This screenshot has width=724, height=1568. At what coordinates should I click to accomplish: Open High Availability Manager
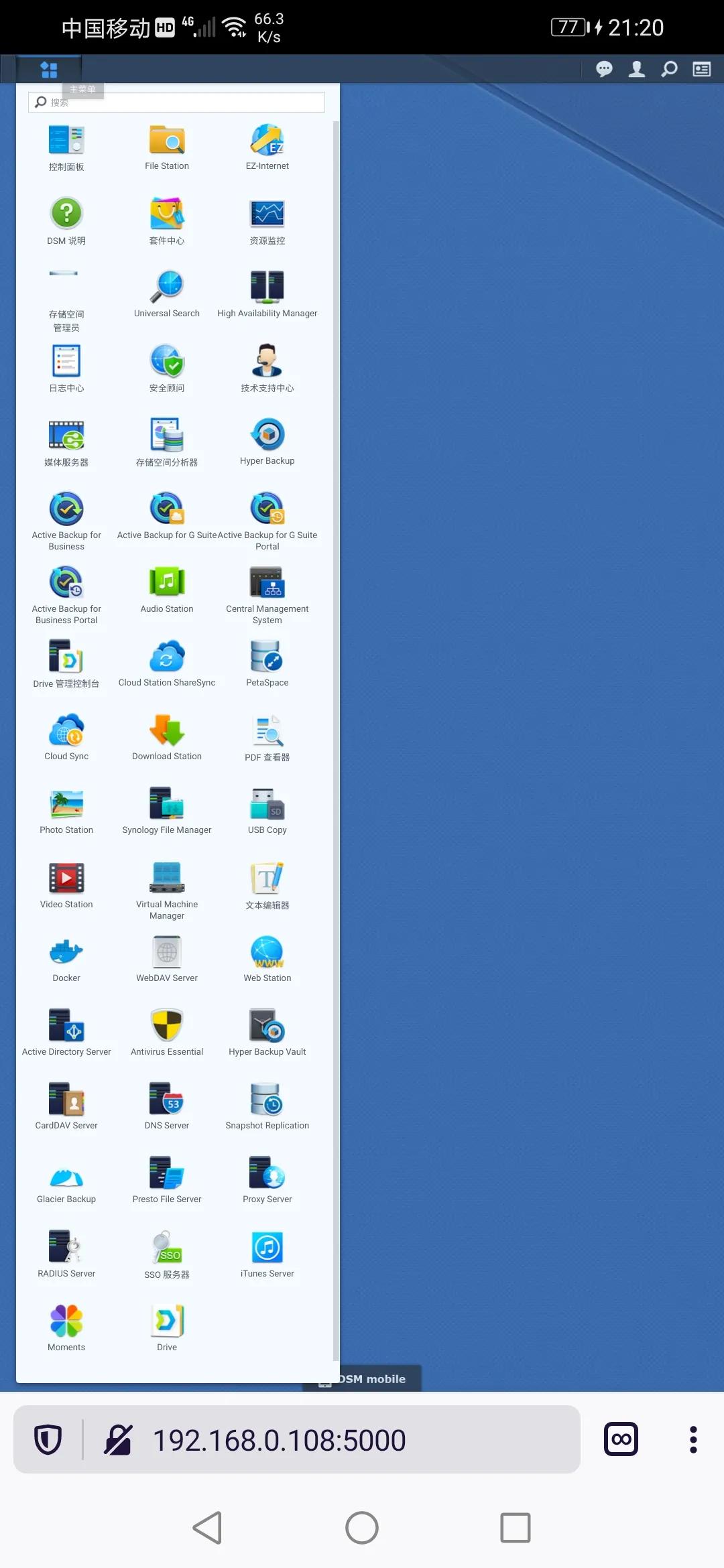click(x=267, y=296)
